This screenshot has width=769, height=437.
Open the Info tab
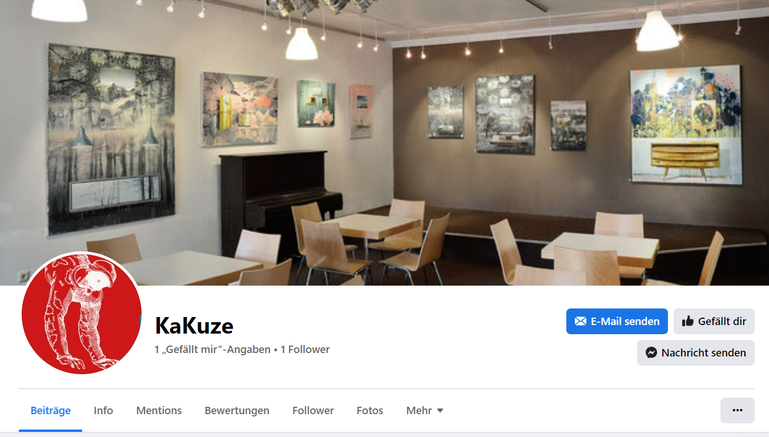point(103,411)
